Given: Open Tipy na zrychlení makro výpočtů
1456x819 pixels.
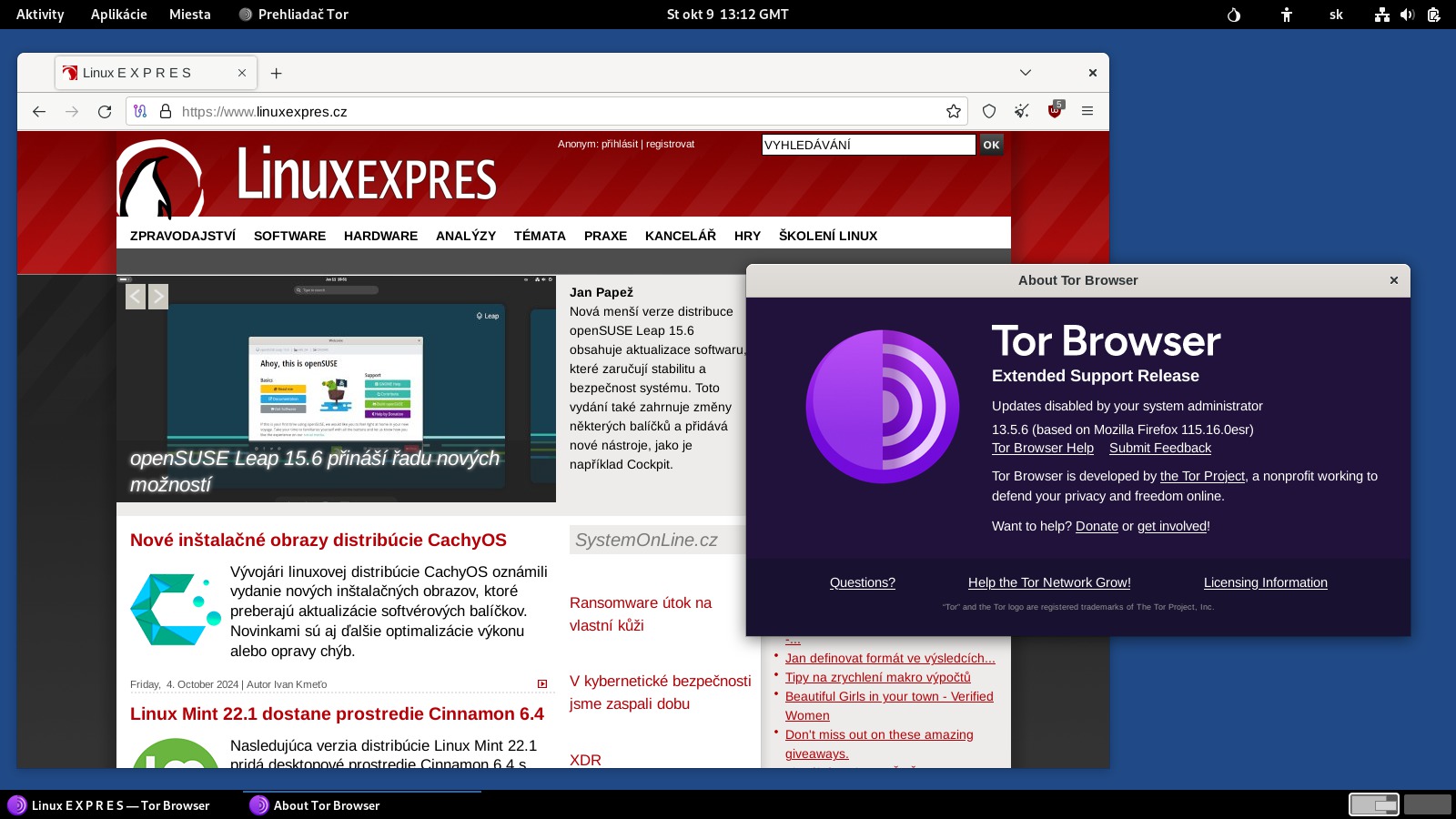Looking at the screenshot, I should (878, 677).
